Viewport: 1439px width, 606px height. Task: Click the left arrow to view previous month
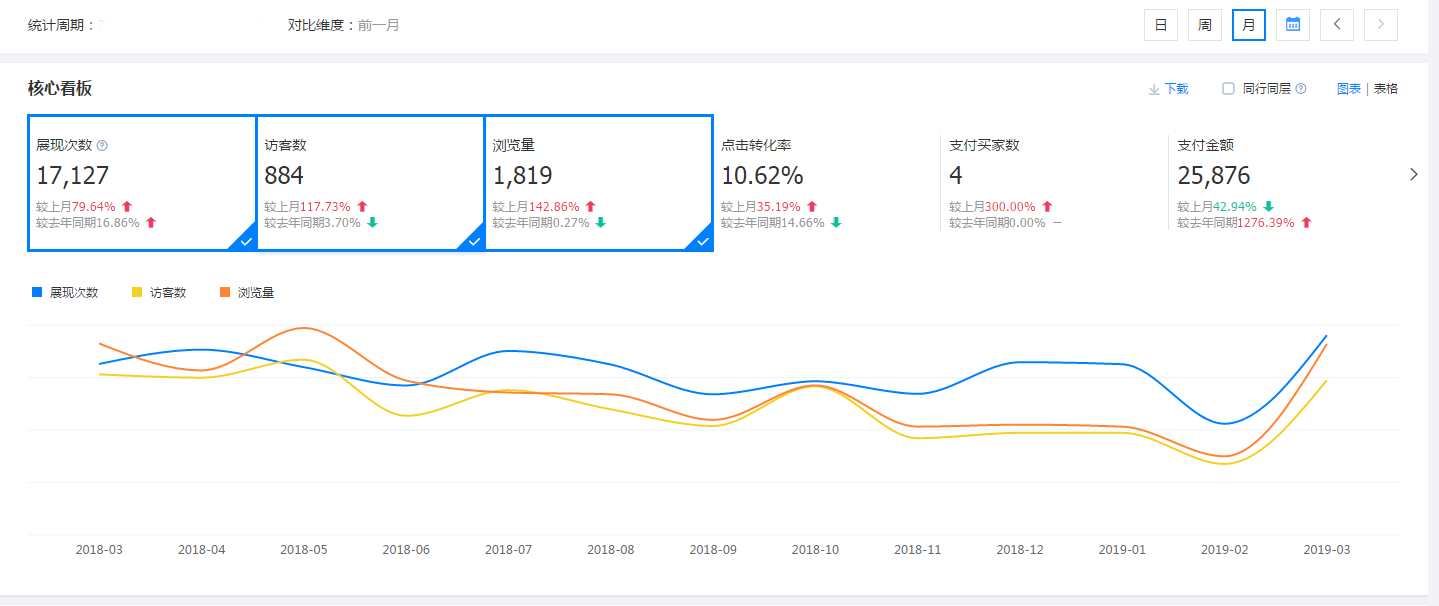click(1336, 24)
